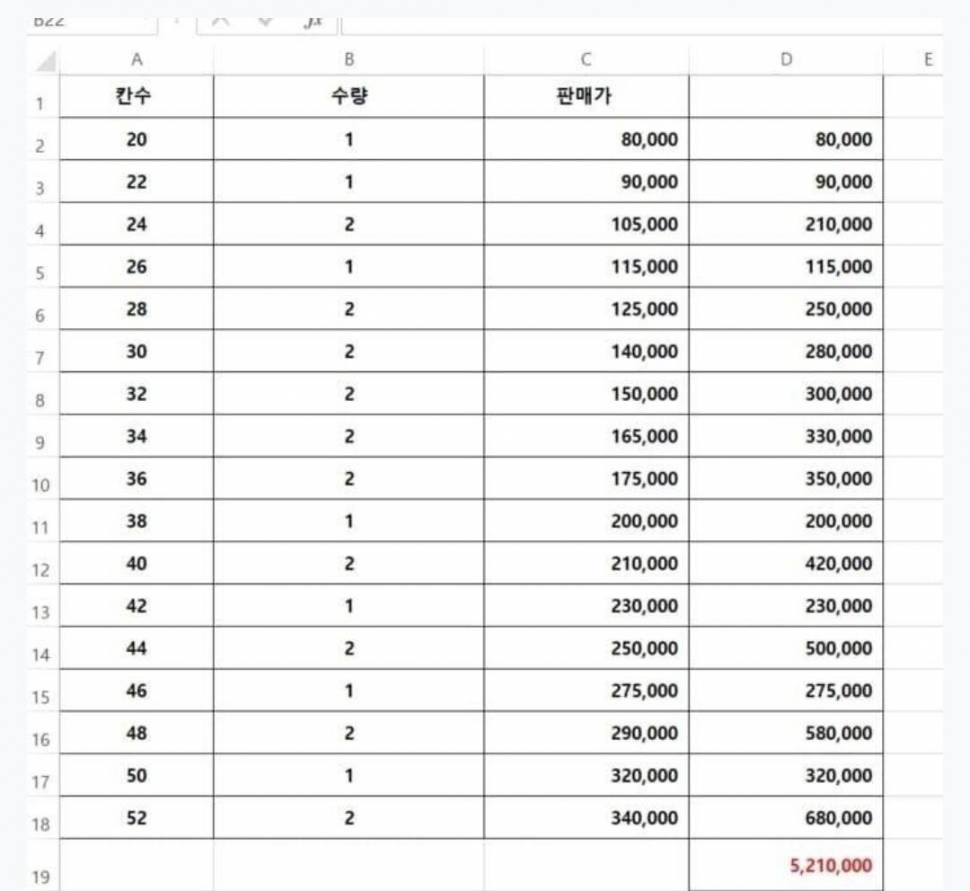Screen dimensions: 970x891
Task: Click the 80,000 cell in column C
Action: click(586, 139)
